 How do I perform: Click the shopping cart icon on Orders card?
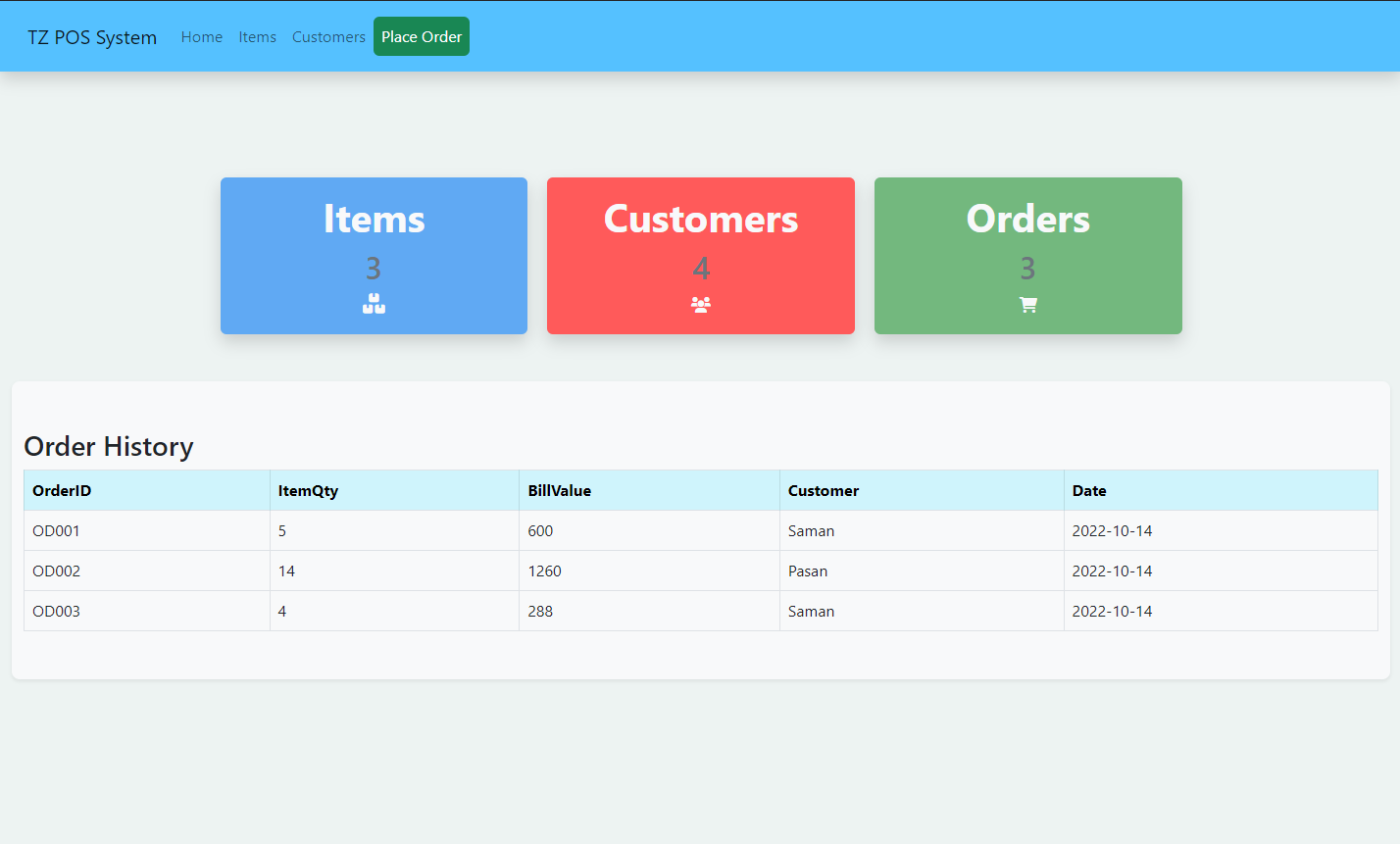[x=1027, y=304]
